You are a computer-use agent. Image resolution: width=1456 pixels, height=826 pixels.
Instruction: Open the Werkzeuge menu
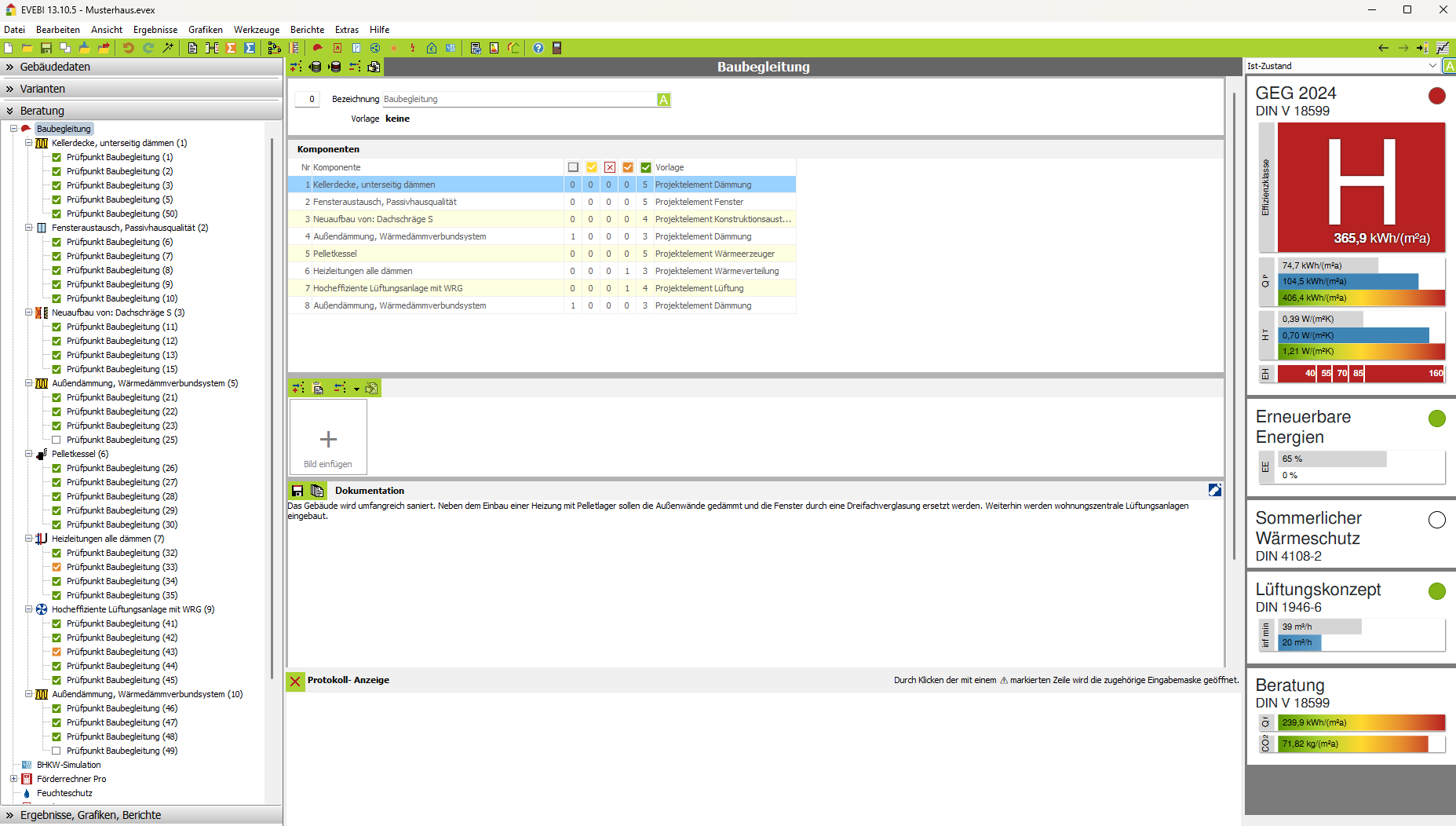(256, 30)
